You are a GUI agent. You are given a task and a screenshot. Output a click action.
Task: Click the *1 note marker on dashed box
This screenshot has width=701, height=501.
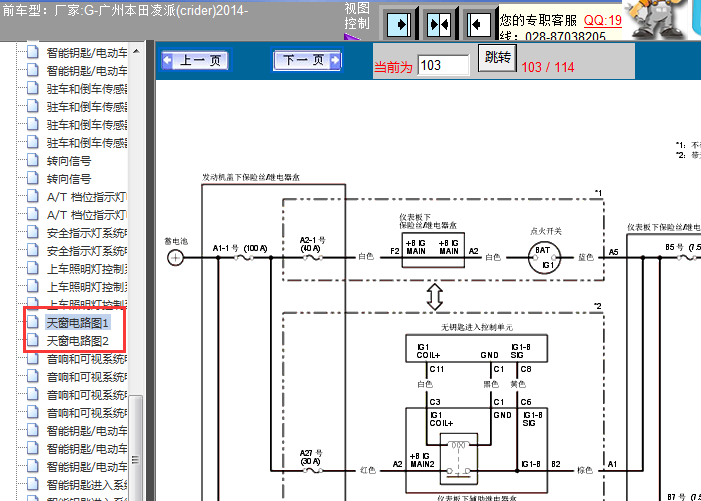[x=598, y=193]
